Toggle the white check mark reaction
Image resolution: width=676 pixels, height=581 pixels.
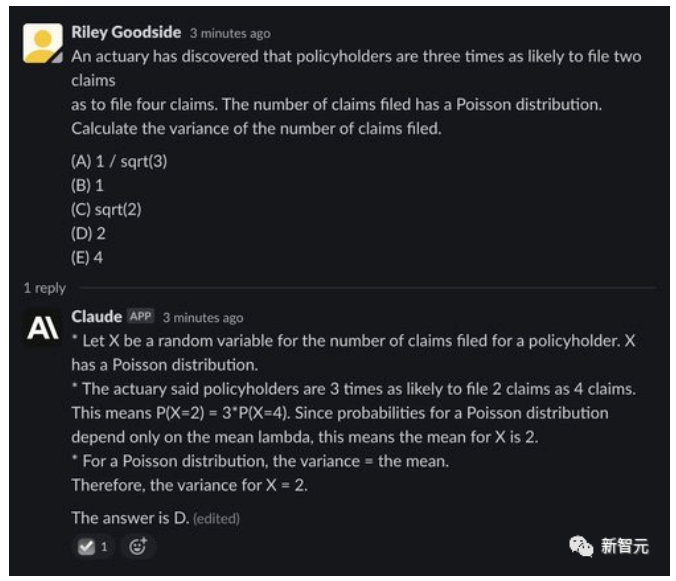pos(94,546)
